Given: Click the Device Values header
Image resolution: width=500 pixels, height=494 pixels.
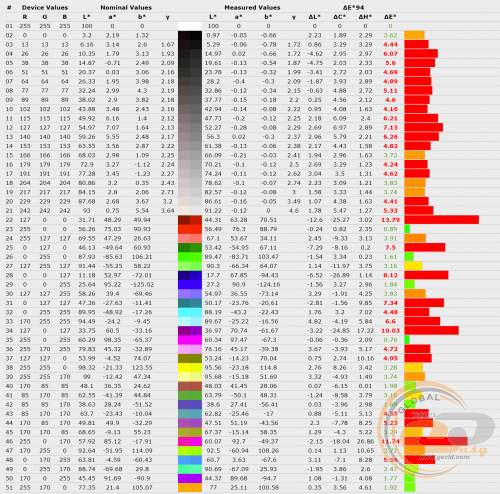Looking at the screenshot, I should tap(45, 7).
